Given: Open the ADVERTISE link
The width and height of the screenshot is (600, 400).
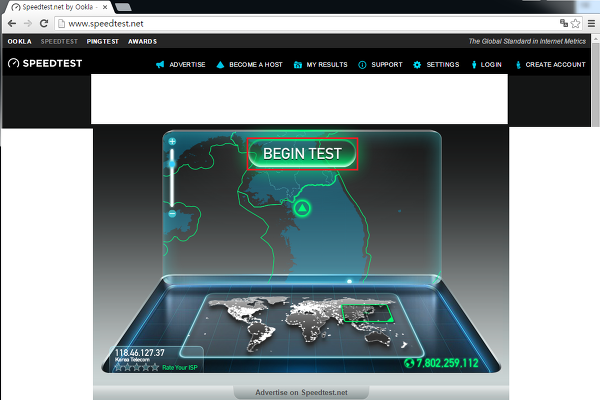Looking at the screenshot, I should [x=187, y=65].
